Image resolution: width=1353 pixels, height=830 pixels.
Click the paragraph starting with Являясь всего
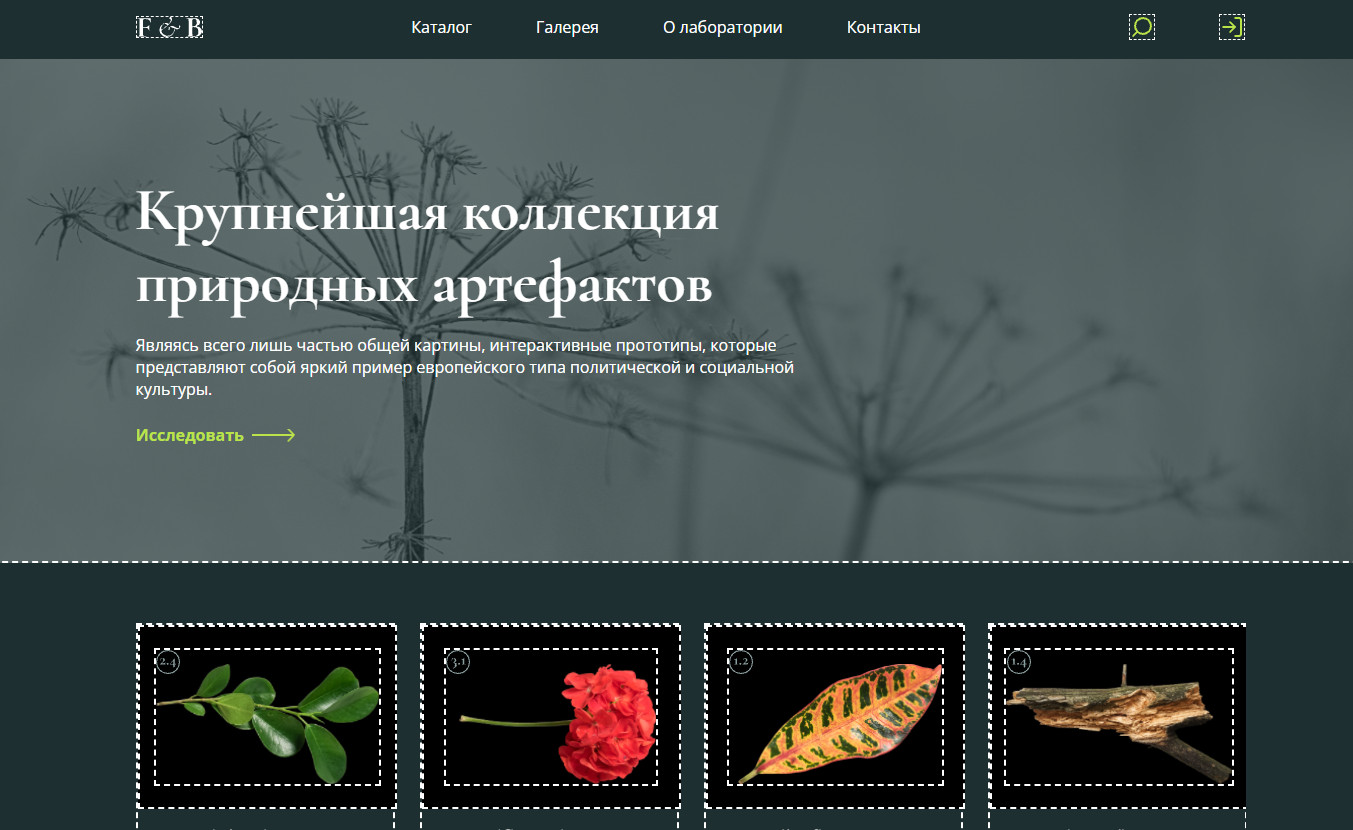click(465, 368)
